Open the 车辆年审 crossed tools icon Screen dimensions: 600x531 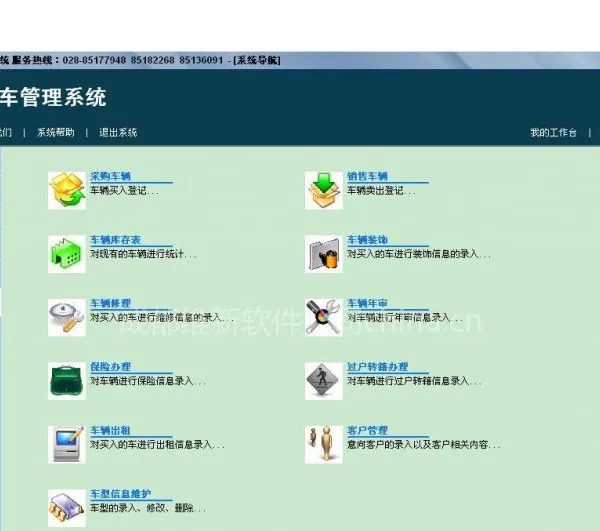324,317
